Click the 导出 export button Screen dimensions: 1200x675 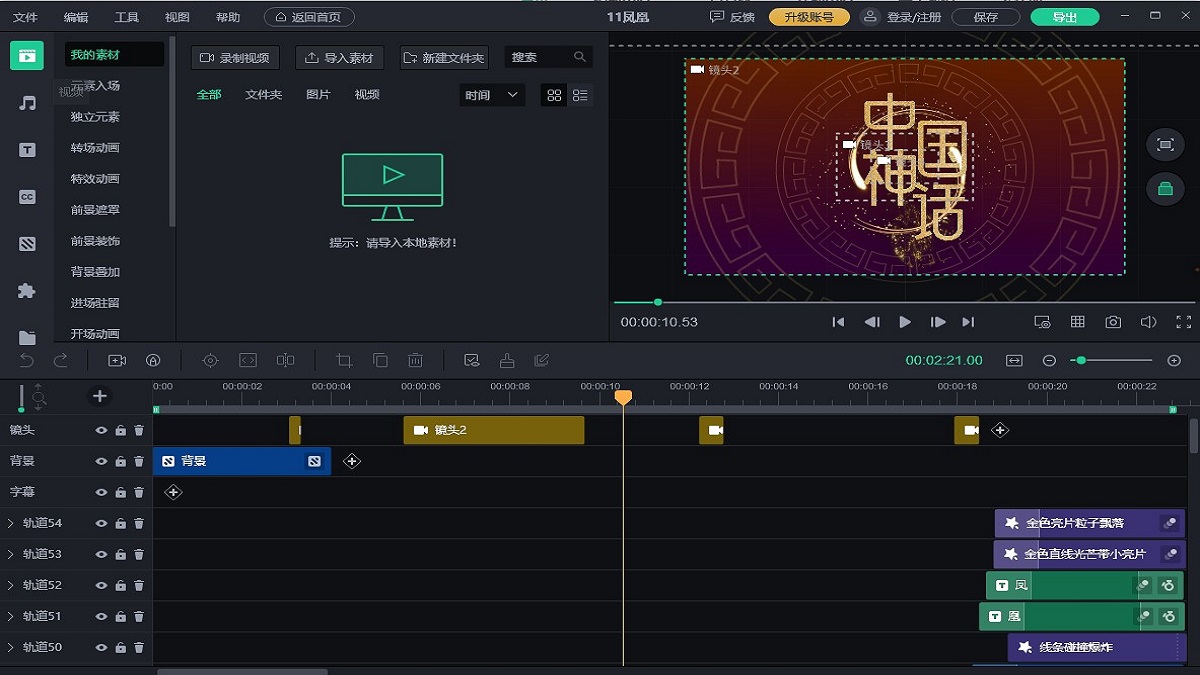1065,17
